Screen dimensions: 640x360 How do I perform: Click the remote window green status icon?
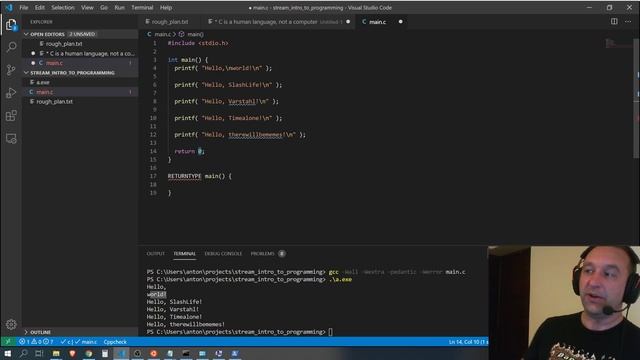8,342
